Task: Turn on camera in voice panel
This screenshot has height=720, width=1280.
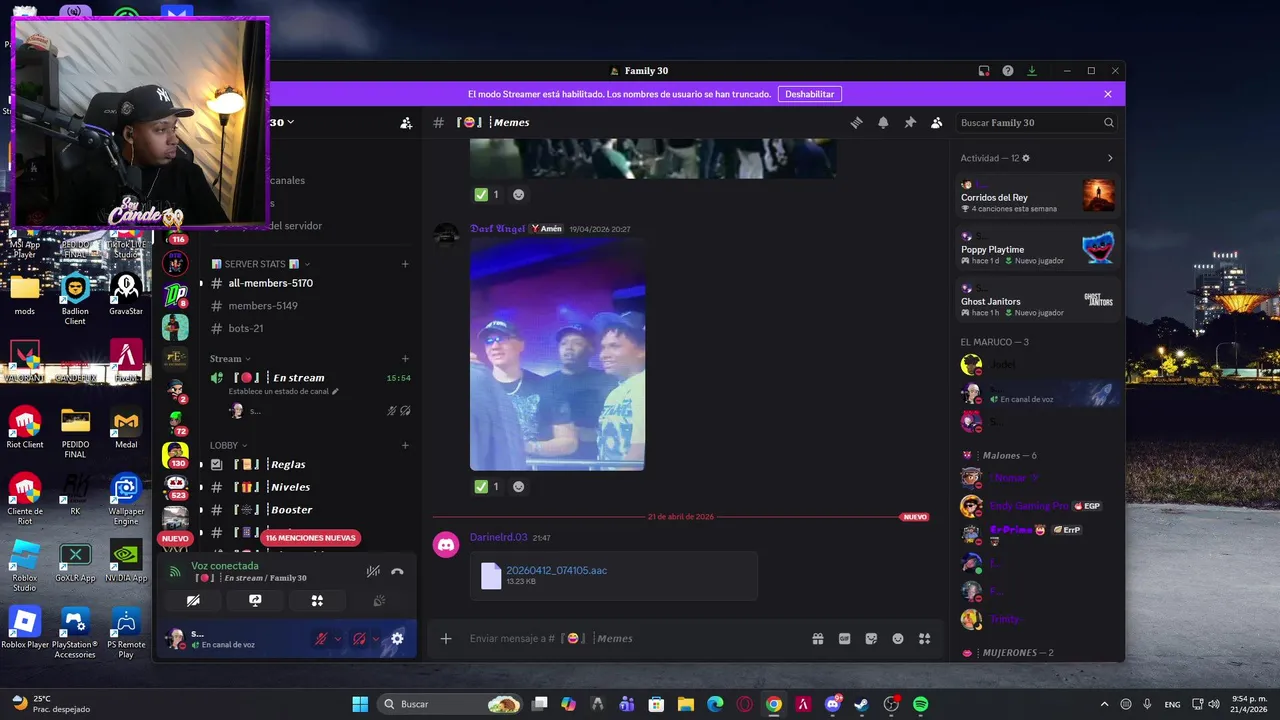Action: click(x=193, y=601)
